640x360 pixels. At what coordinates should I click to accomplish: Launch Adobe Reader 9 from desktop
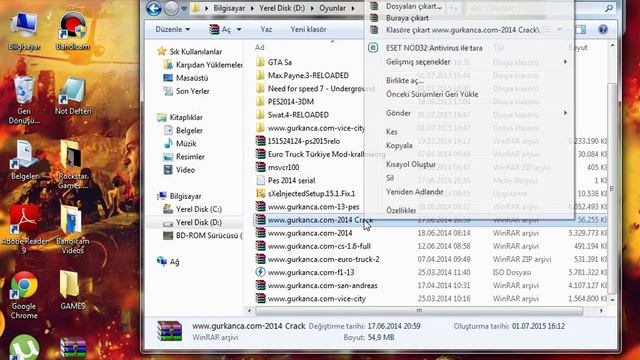coord(24,229)
